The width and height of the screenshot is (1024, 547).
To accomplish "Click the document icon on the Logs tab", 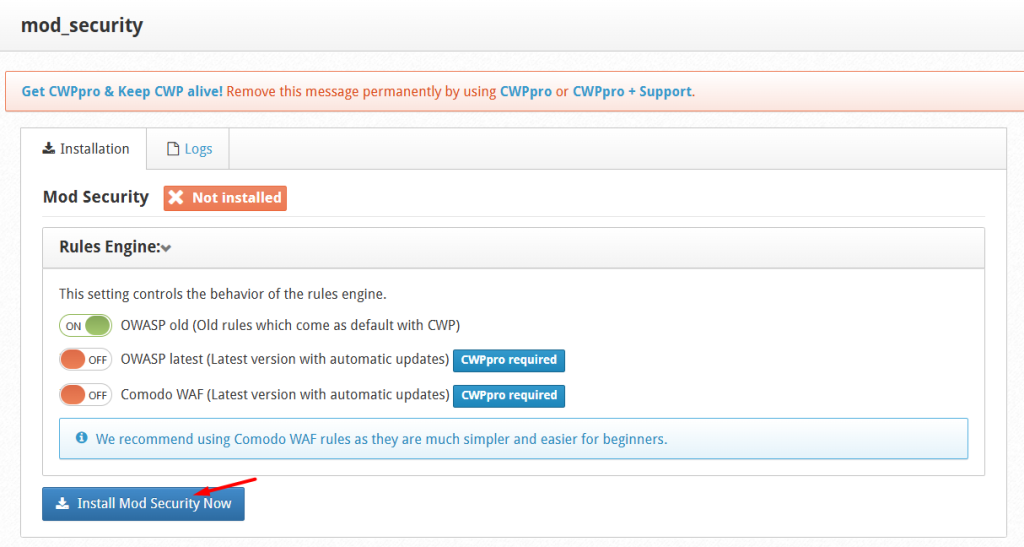I will coord(173,149).
